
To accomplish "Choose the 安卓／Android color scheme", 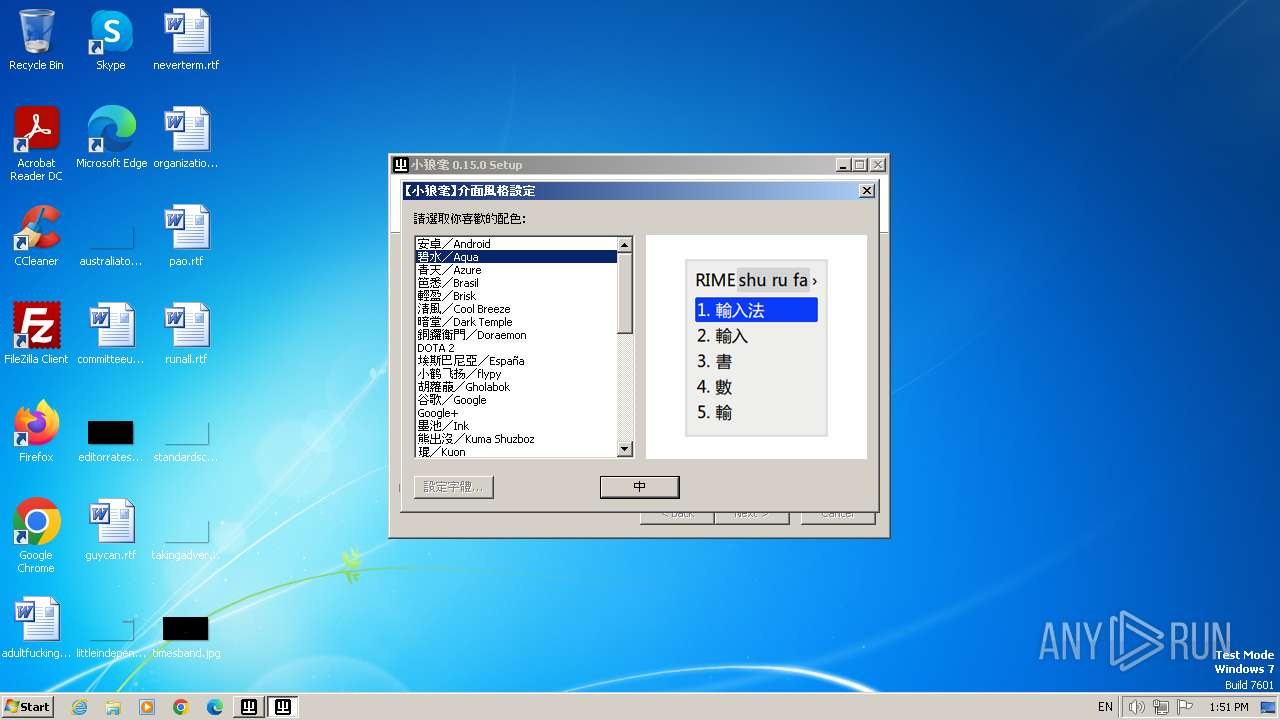I will click(x=516, y=244).
